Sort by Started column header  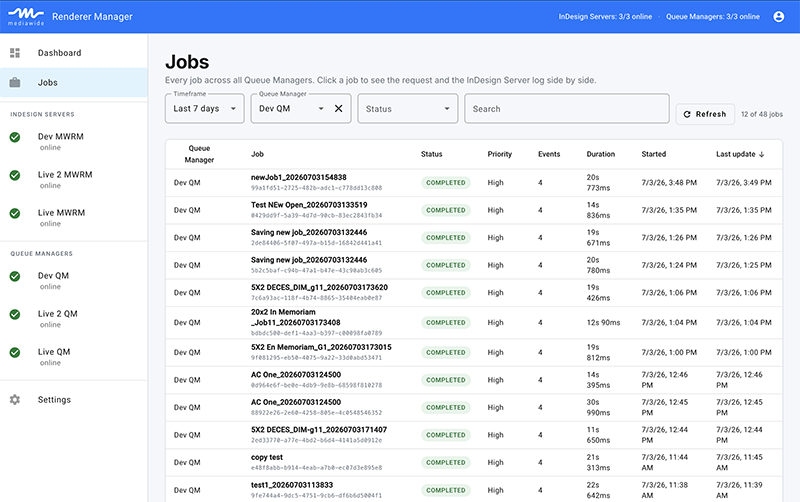654,154
